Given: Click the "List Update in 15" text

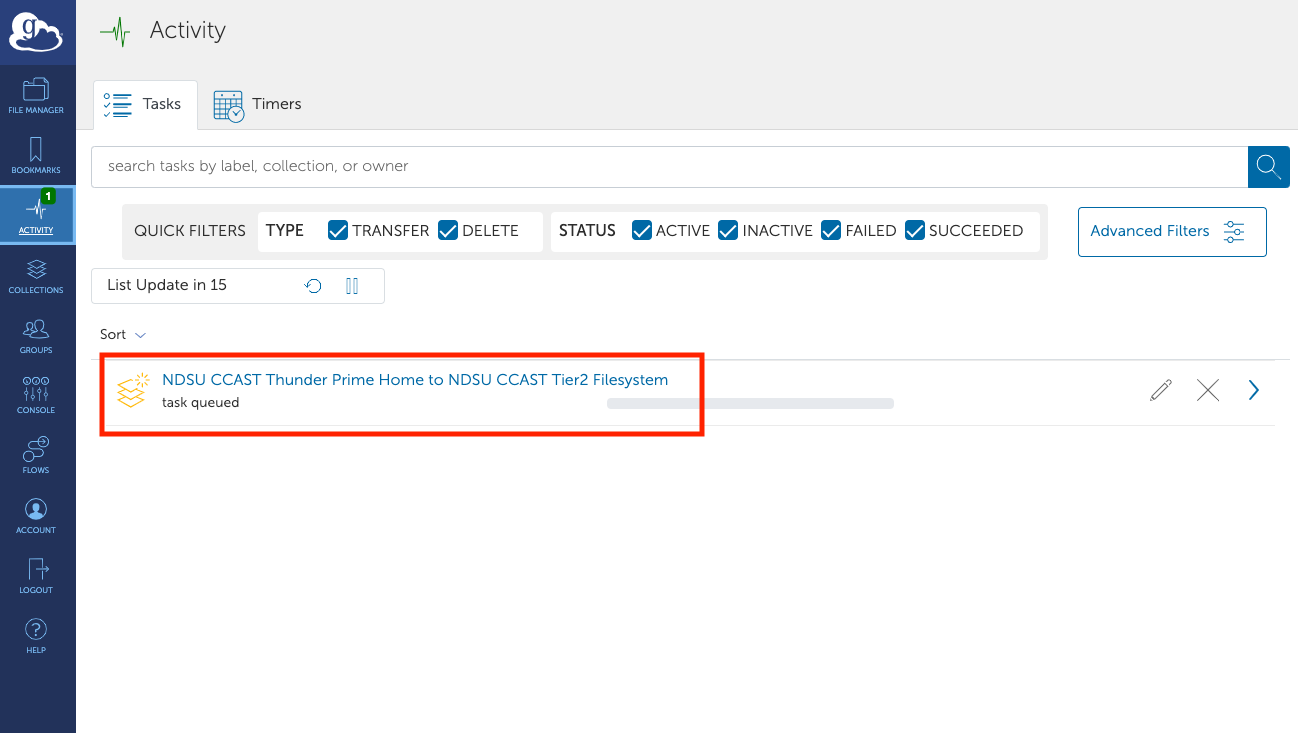Looking at the screenshot, I should click(x=167, y=285).
